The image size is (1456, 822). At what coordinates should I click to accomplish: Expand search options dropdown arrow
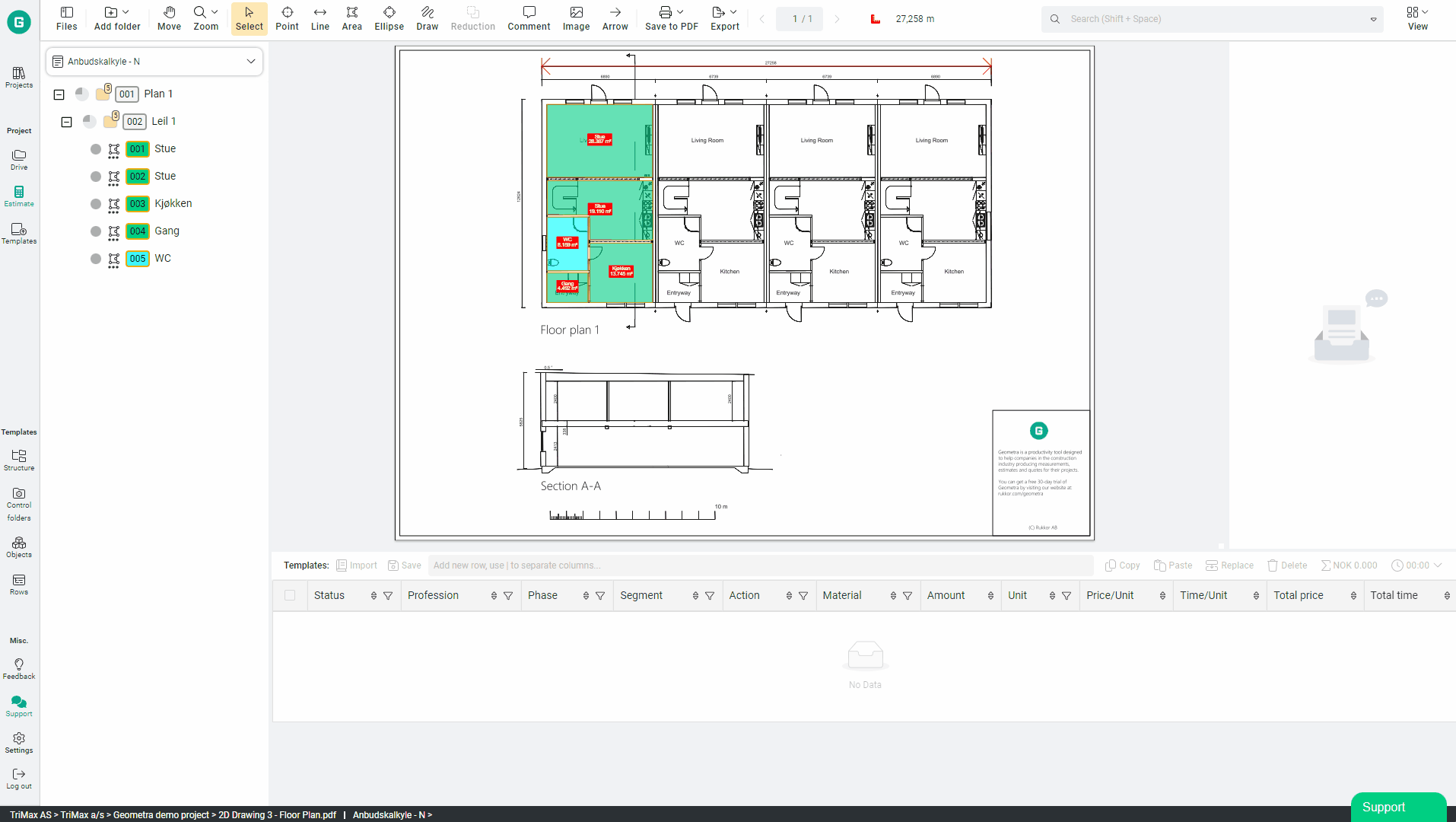(1373, 20)
